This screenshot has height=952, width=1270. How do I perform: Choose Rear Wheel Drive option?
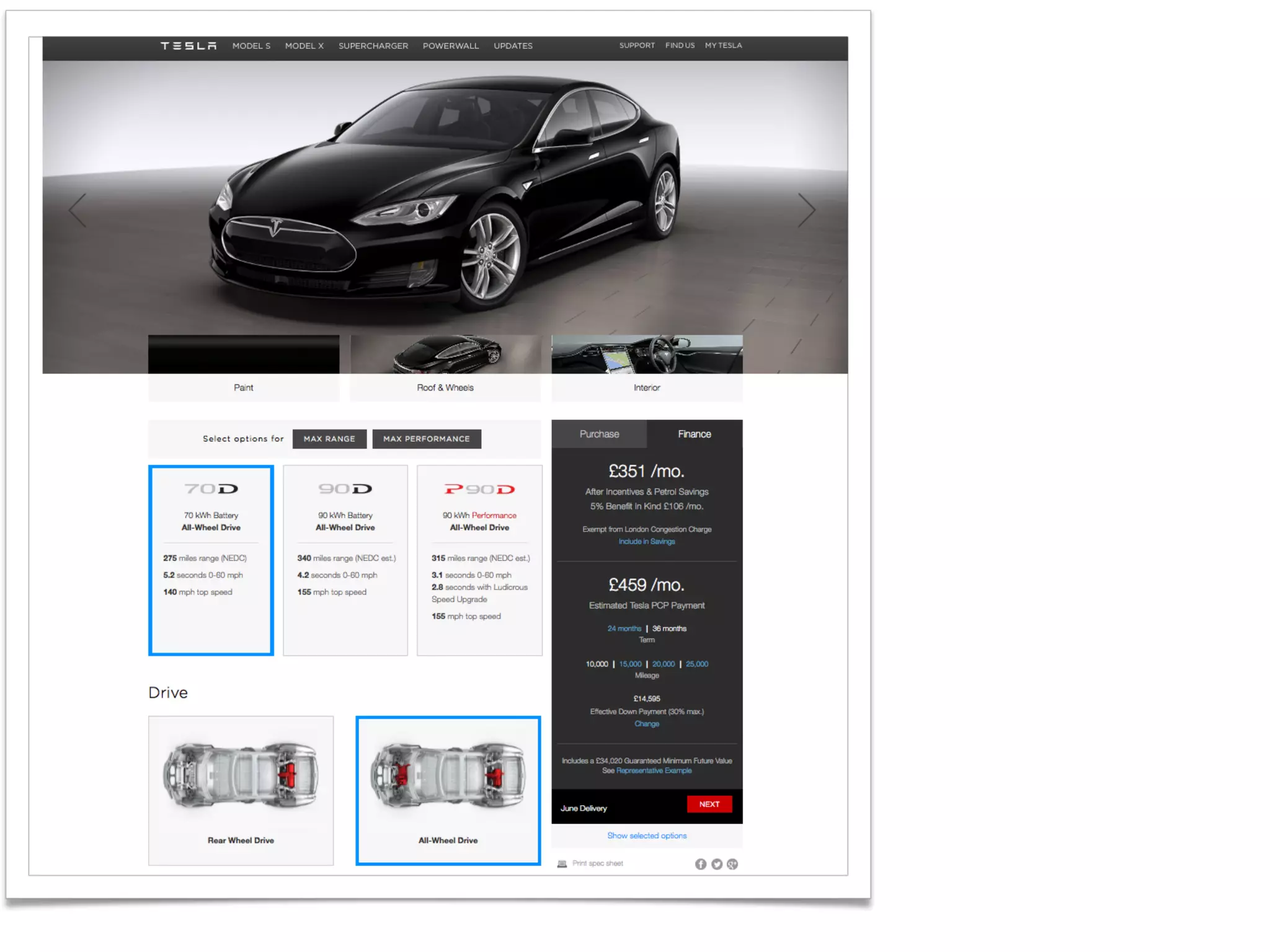point(241,790)
